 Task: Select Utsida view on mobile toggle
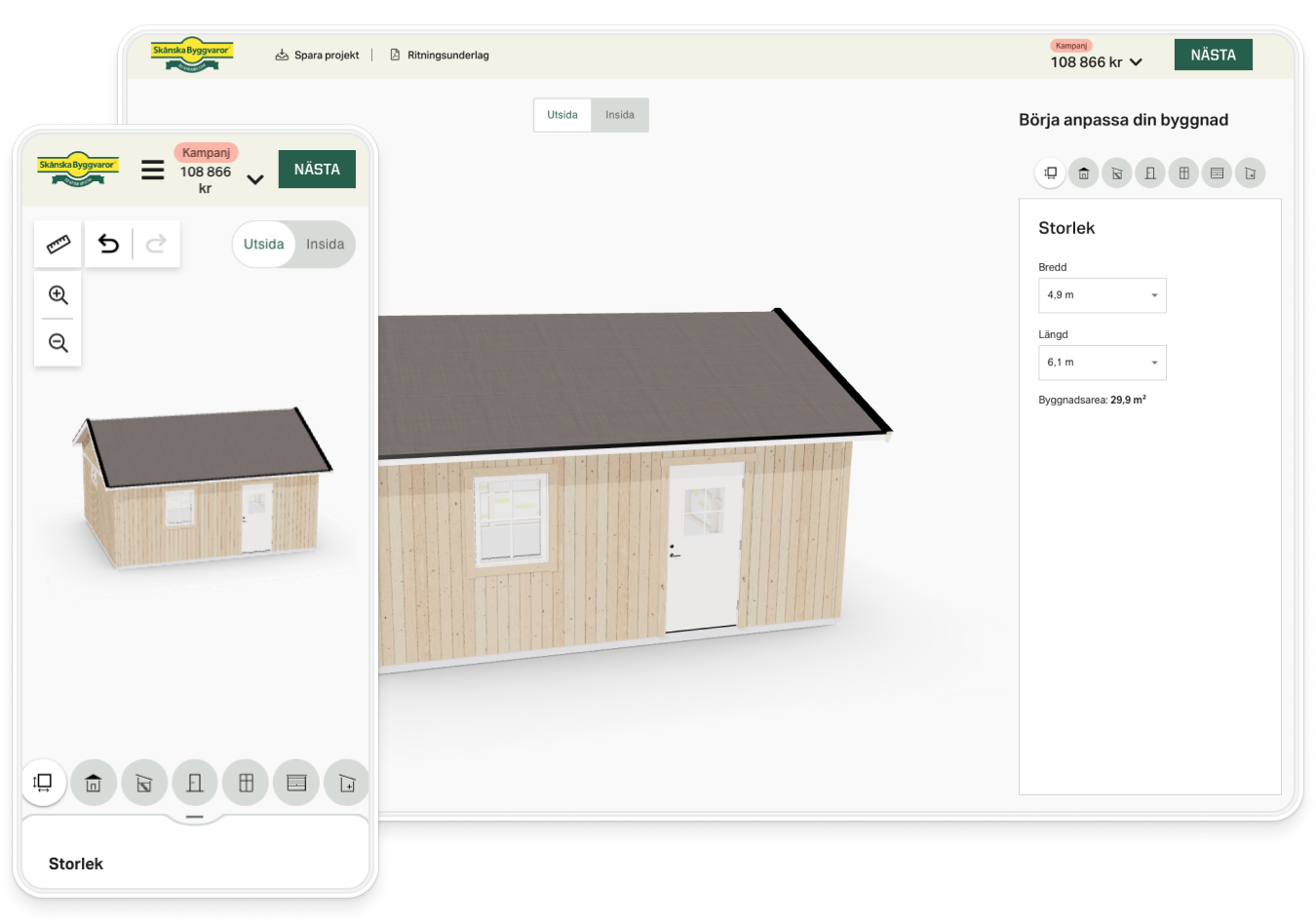[264, 245]
